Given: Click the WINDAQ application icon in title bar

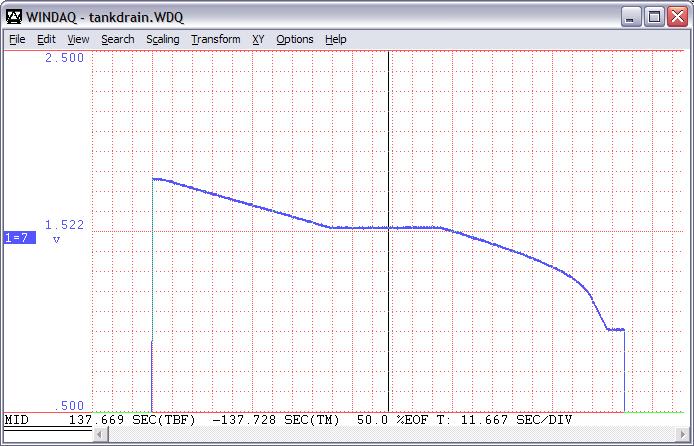Looking at the screenshot, I should coord(14,16).
